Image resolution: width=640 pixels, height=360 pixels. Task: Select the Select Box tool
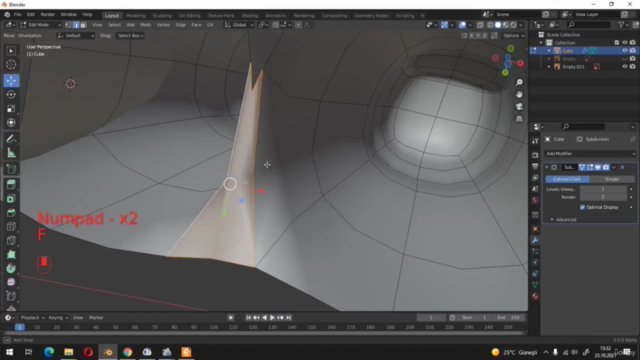coord(11,51)
